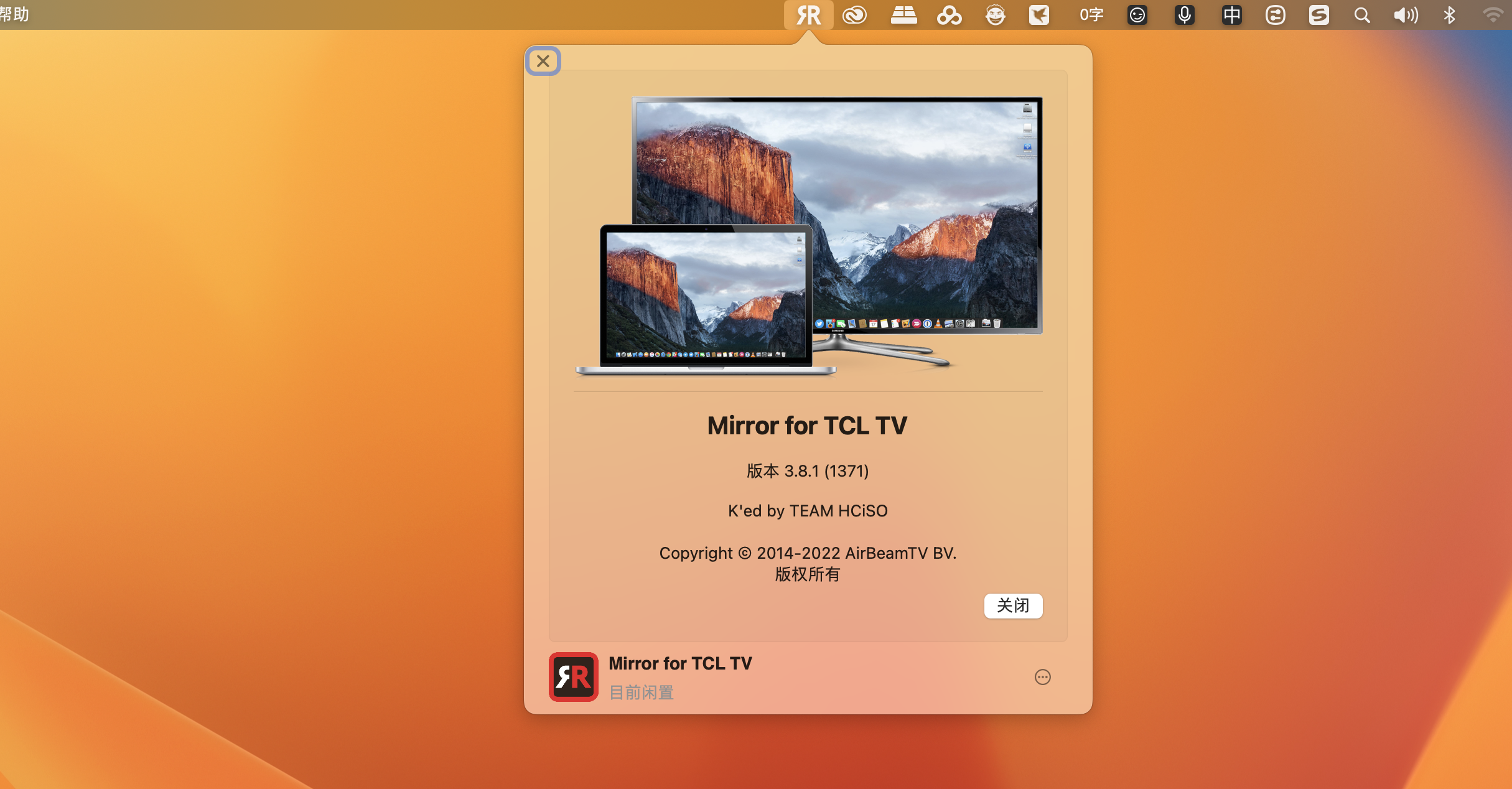The height and width of the screenshot is (789, 1512).
Task: Click the microphone voice input icon
Action: (x=1184, y=15)
